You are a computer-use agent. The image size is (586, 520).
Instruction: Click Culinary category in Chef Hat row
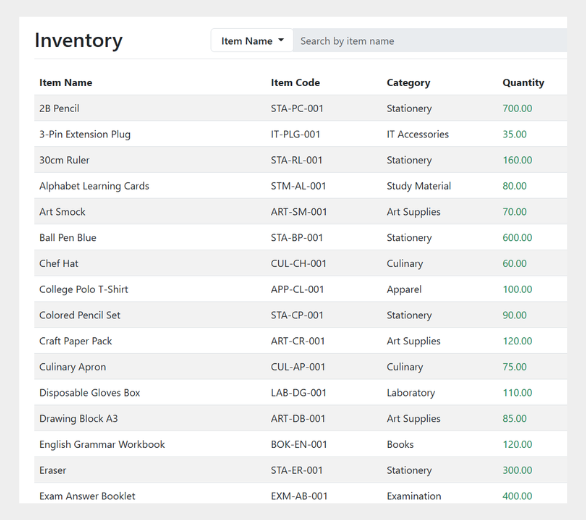point(405,263)
